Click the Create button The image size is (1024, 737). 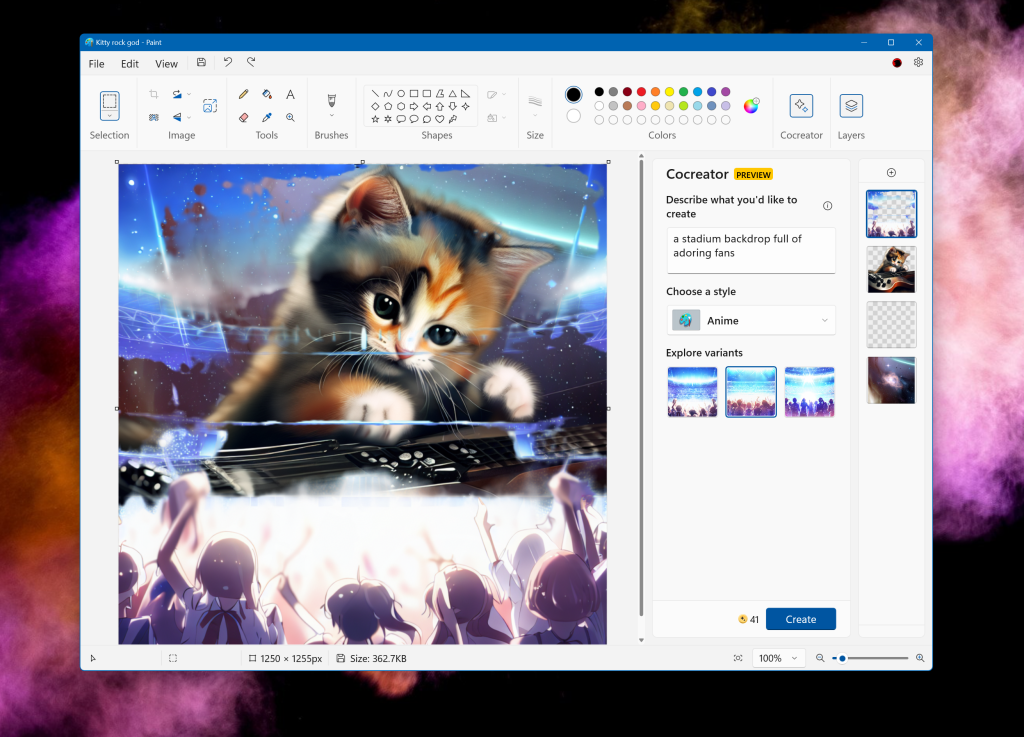pyautogui.click(x=800, y=618)
